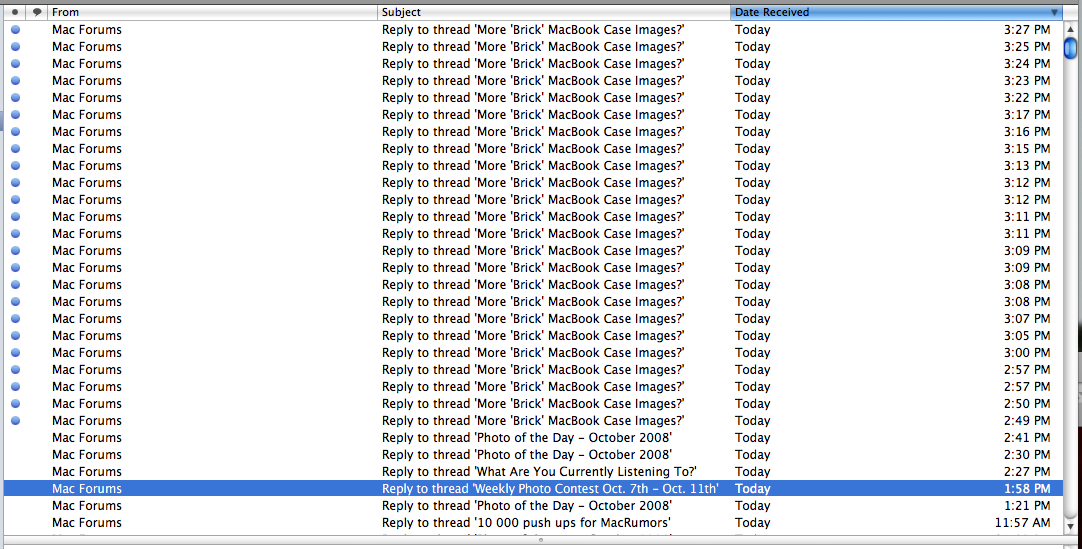
Task: Click the 2:49 PM time cell
Action: click(x=1027, y=421)
